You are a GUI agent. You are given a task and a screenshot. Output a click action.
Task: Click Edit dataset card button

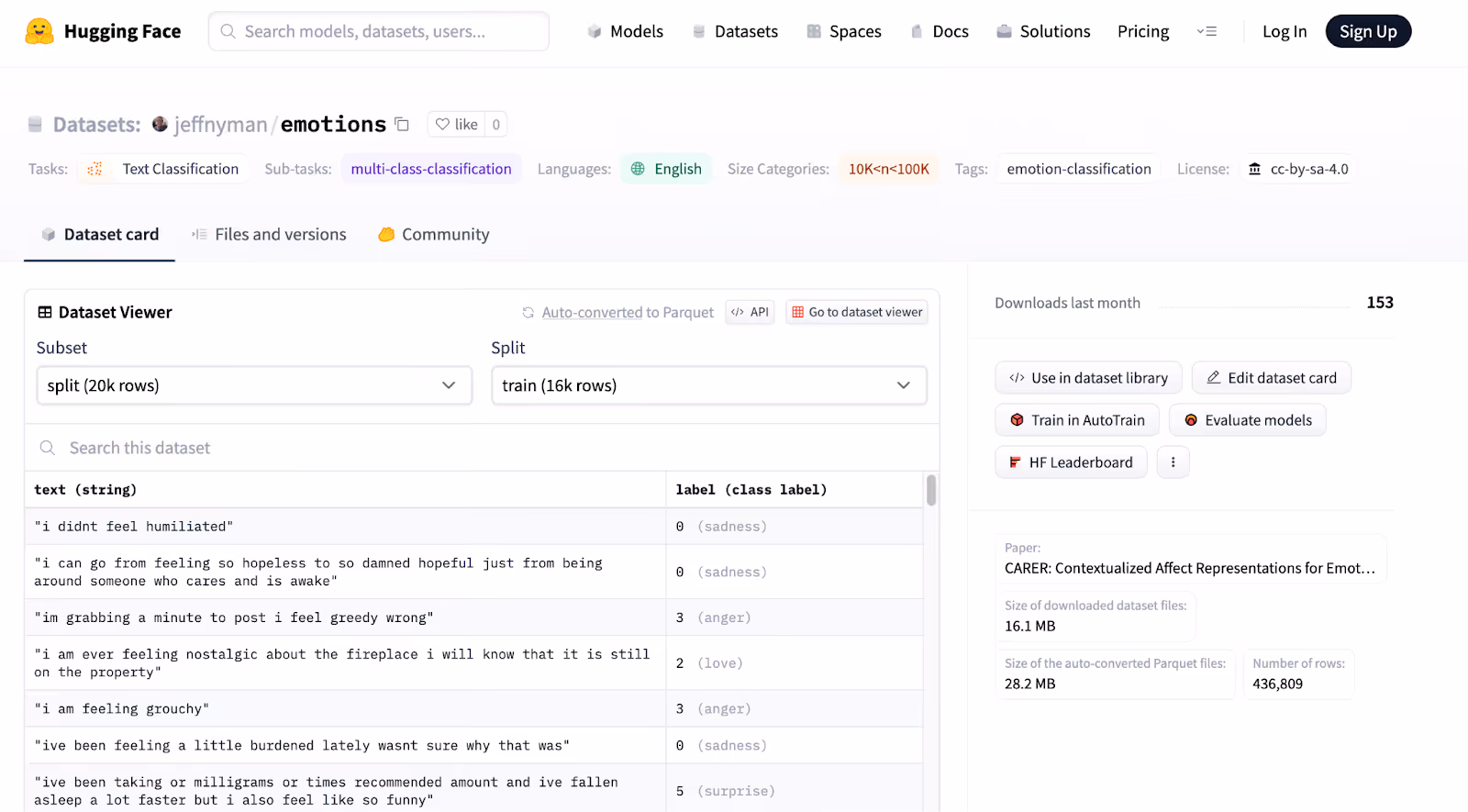tap(1271, 378)
